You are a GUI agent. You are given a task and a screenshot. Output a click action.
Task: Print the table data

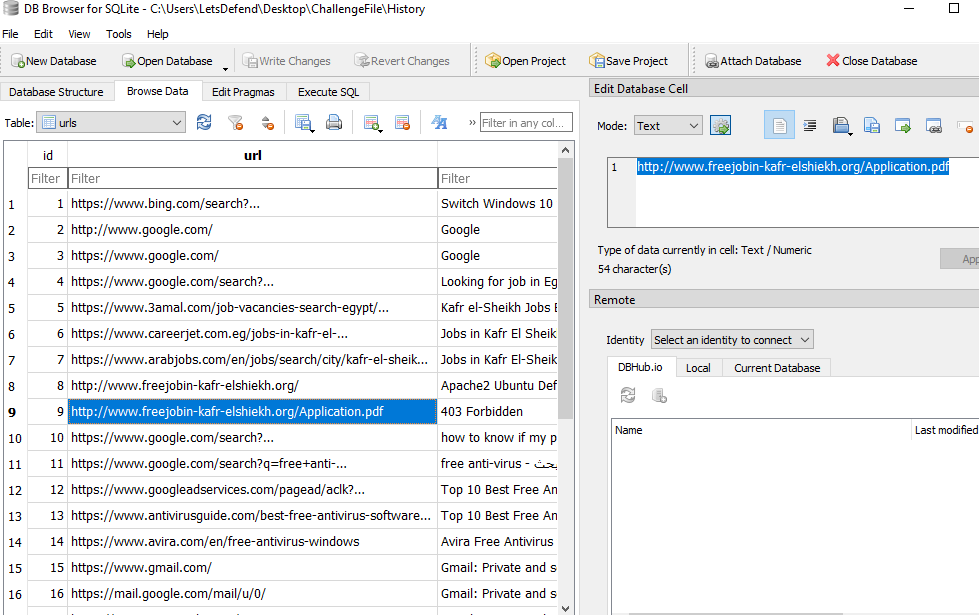pos(334,123)
